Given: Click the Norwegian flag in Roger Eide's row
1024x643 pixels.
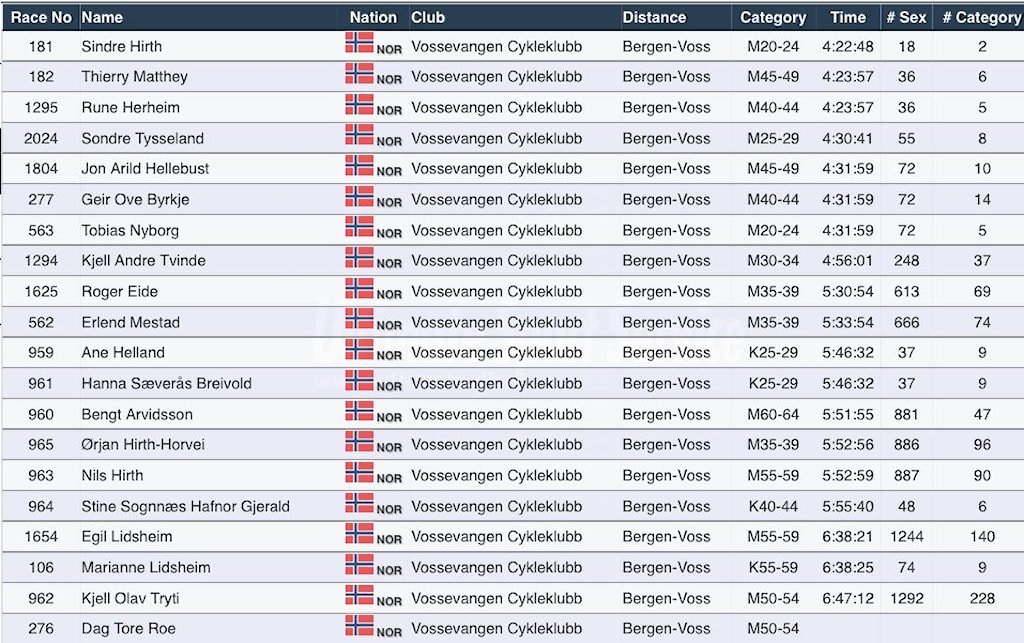Looking at the screenshot, I should coord(359,288).
